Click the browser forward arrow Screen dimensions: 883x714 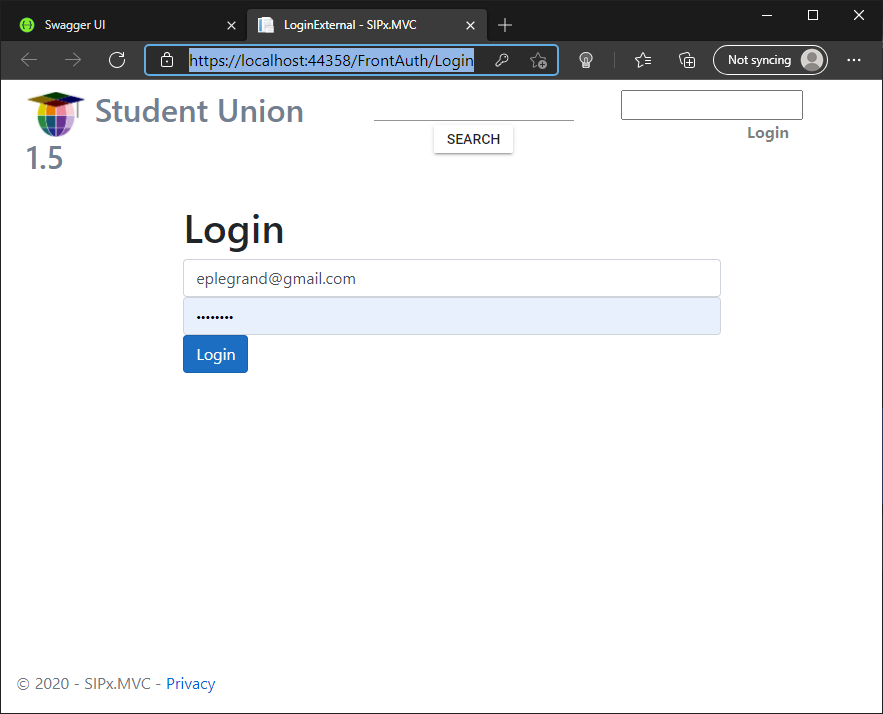point(73,60)
